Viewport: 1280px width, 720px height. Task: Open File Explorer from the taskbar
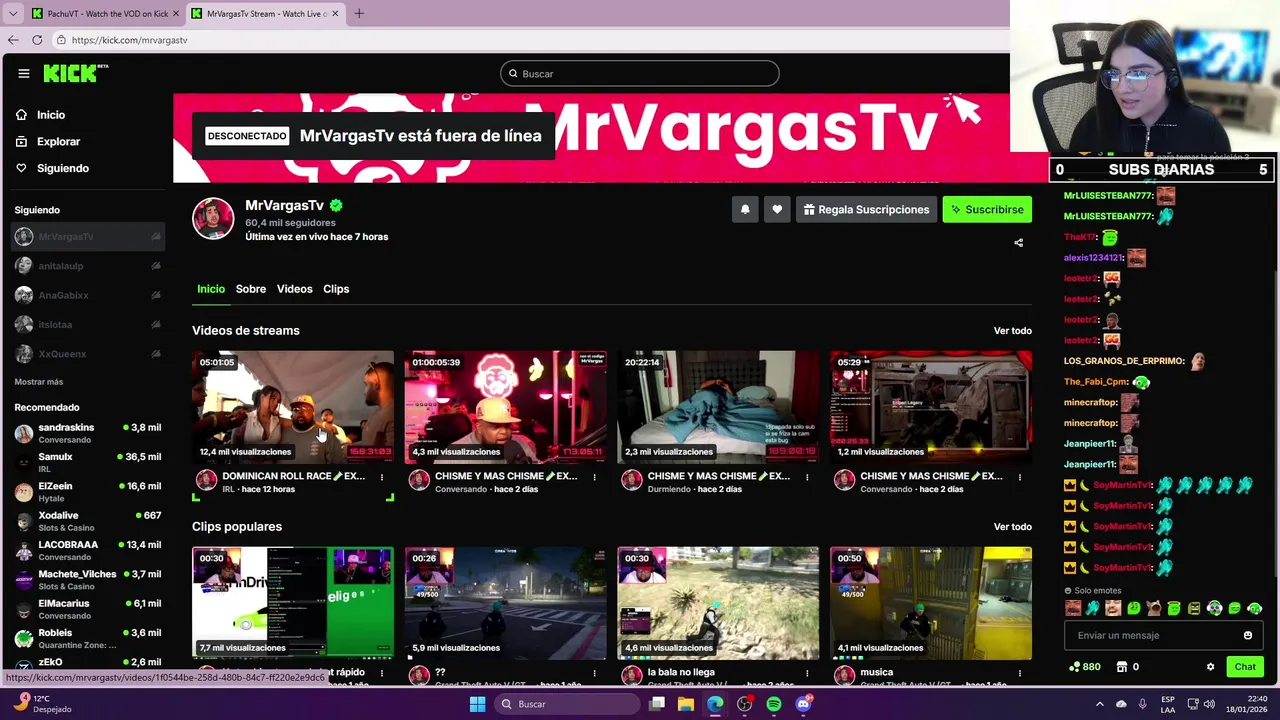[x=686, y=704]
